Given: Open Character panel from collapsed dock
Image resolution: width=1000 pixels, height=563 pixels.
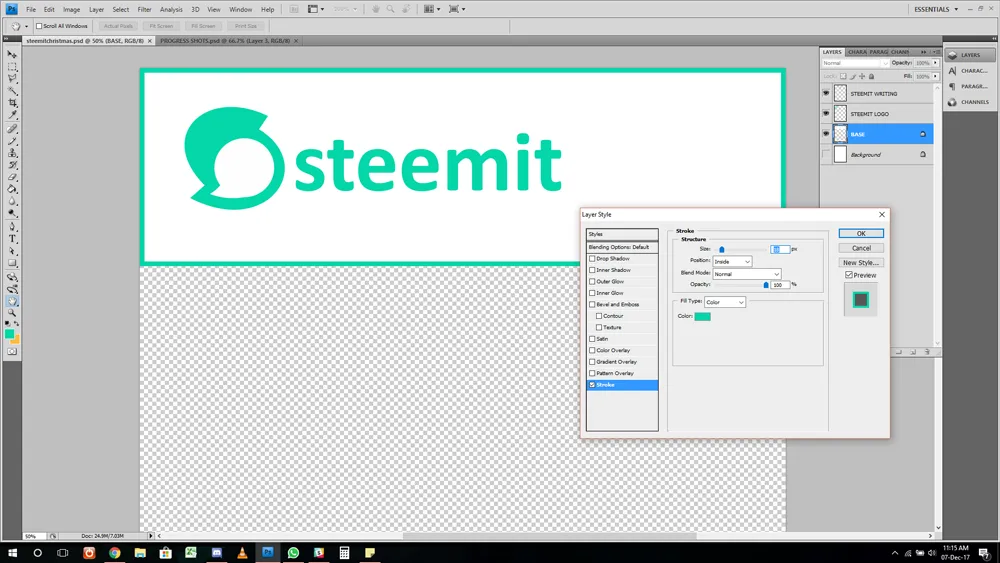Looking at the screenshot, I should (969, 71).
